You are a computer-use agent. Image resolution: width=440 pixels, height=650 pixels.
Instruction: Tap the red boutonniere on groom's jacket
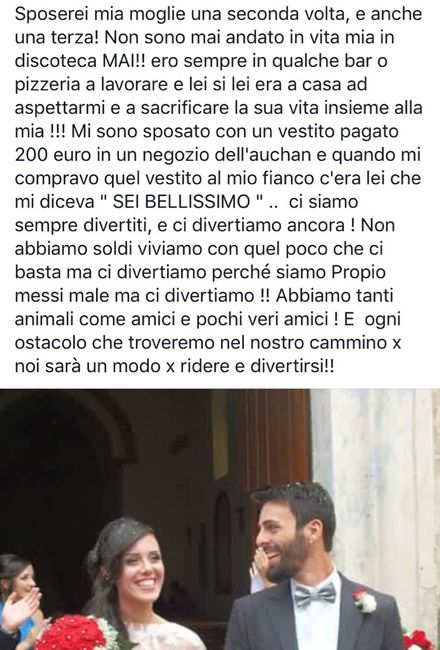[365, 600]
